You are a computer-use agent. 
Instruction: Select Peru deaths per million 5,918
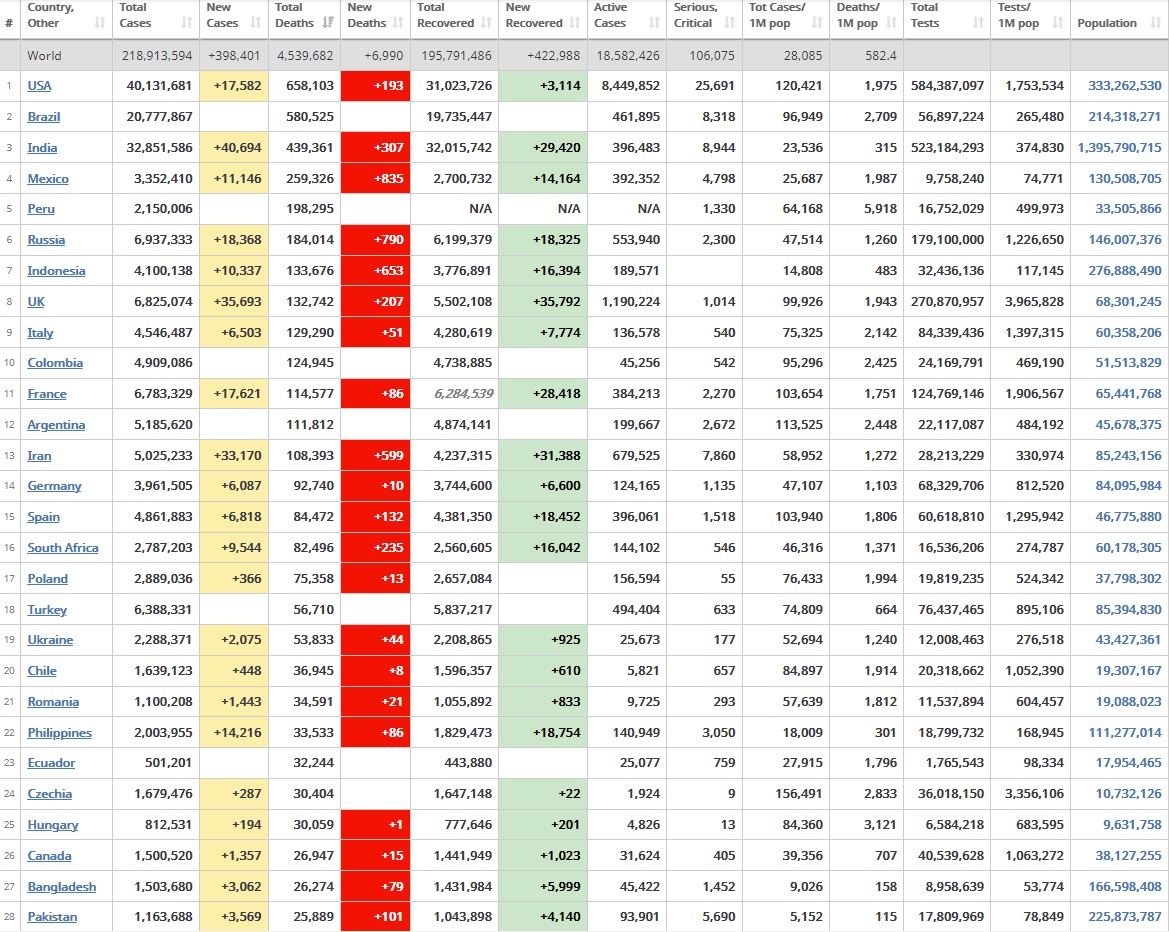[880, 209]
